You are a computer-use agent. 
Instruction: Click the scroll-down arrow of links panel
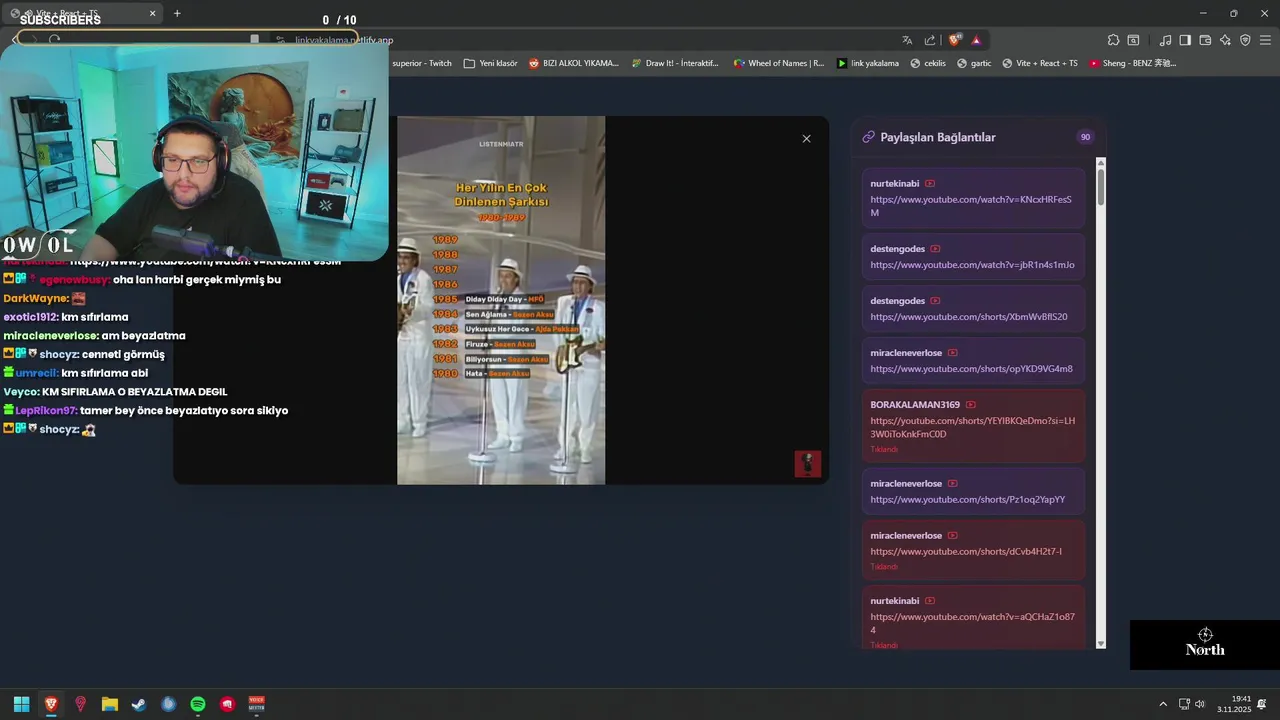tap(1101, 644)
